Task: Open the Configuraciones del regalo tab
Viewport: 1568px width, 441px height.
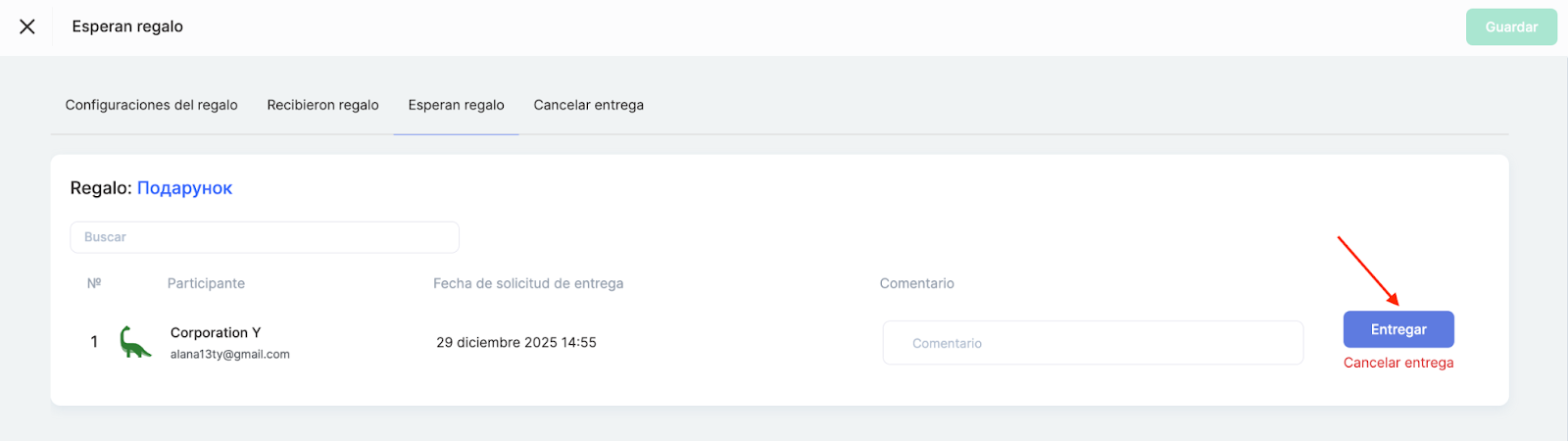Action: click(x=151, y=105)
